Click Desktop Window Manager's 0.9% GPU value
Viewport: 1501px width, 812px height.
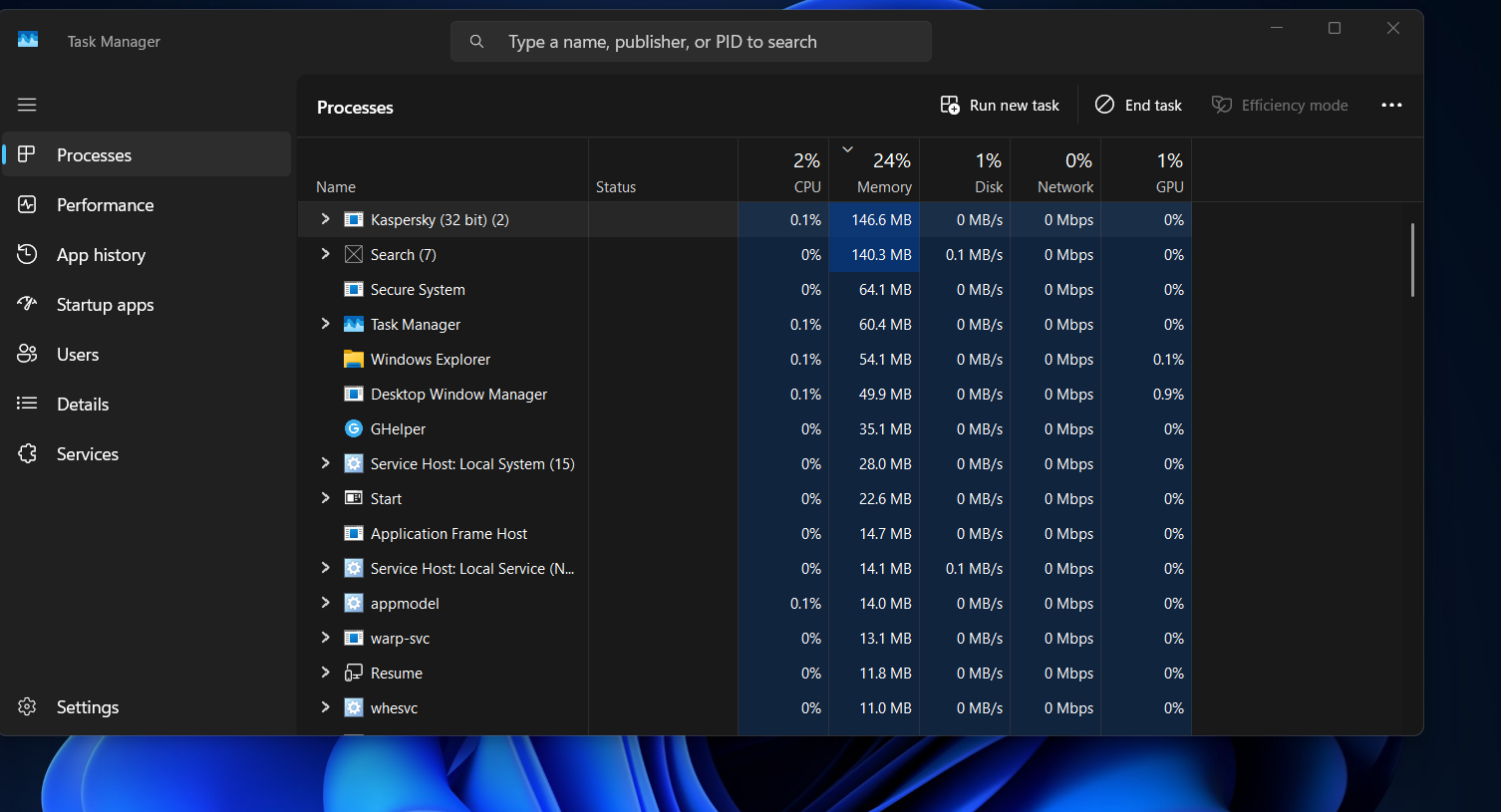(x=1168, y=395)
